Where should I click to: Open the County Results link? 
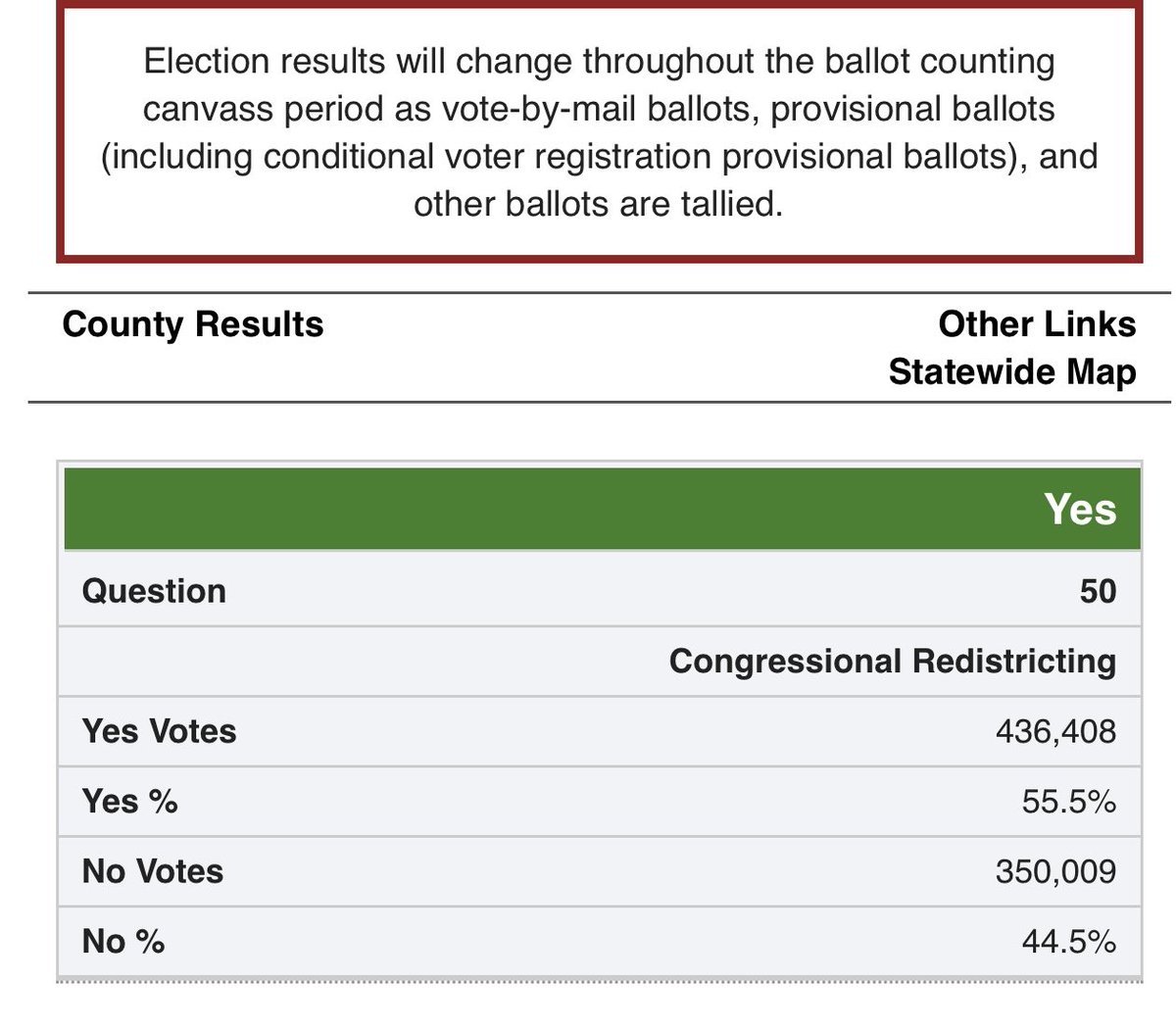click(x=193, y=324)
